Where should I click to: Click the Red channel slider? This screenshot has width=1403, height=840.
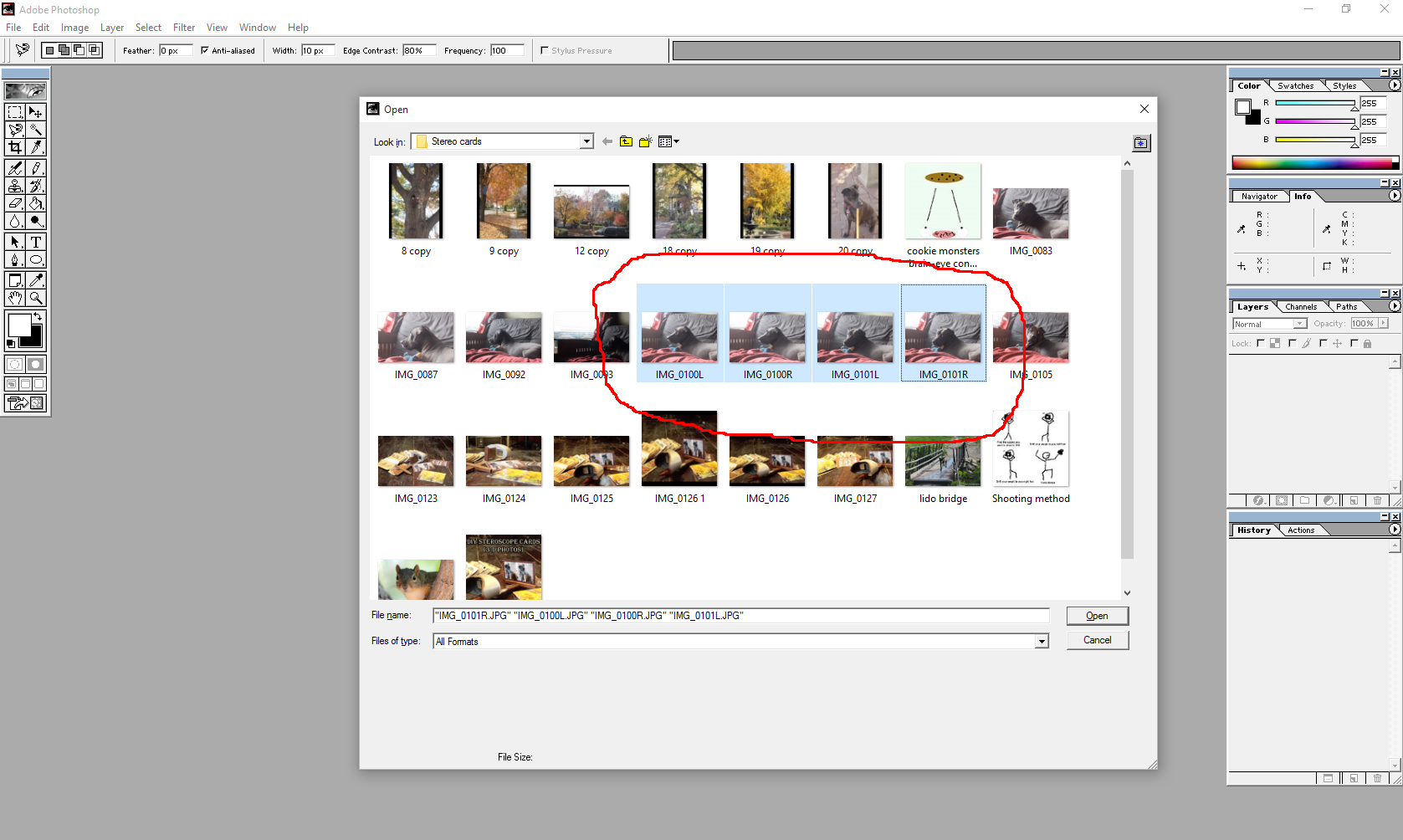tap(1315, 104)
